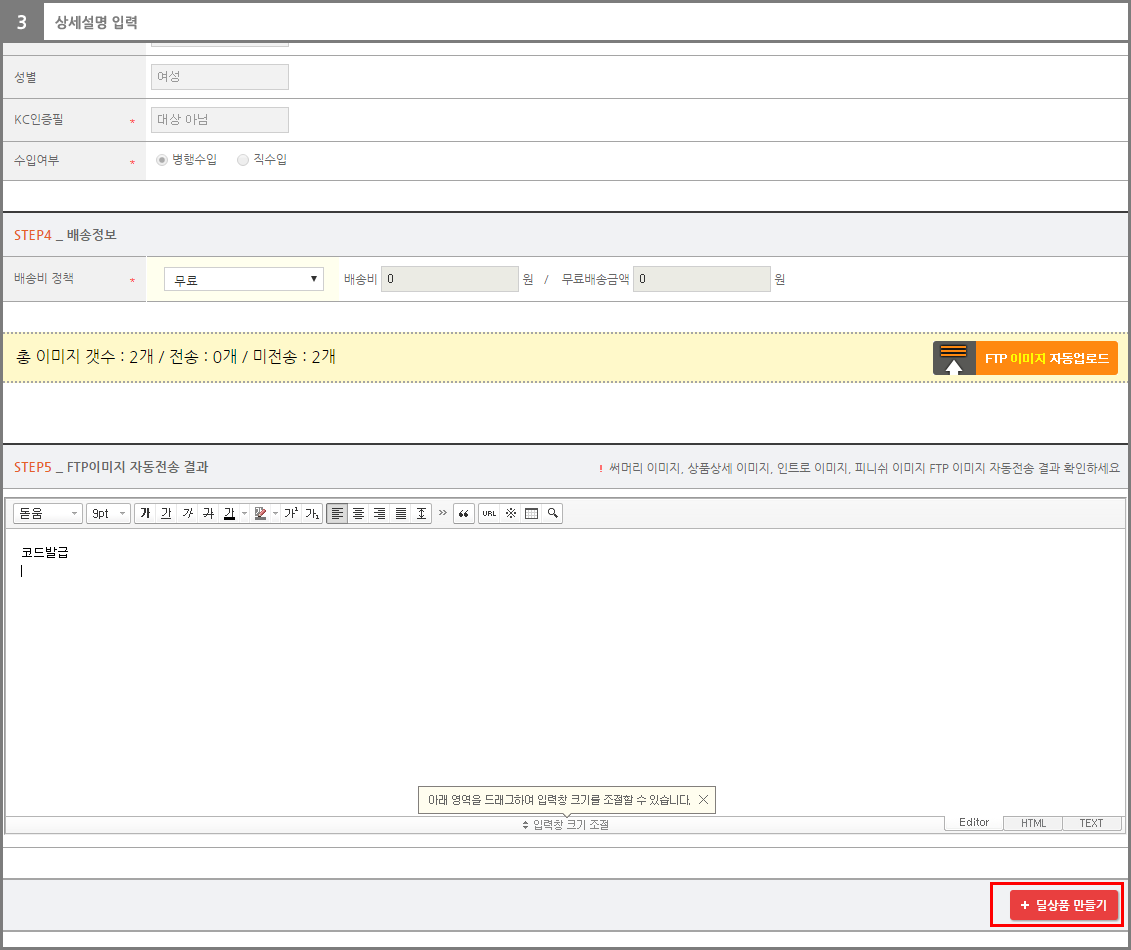
Task: Start FTP 이미지 자동업로드
Action: coord(1025,358)
